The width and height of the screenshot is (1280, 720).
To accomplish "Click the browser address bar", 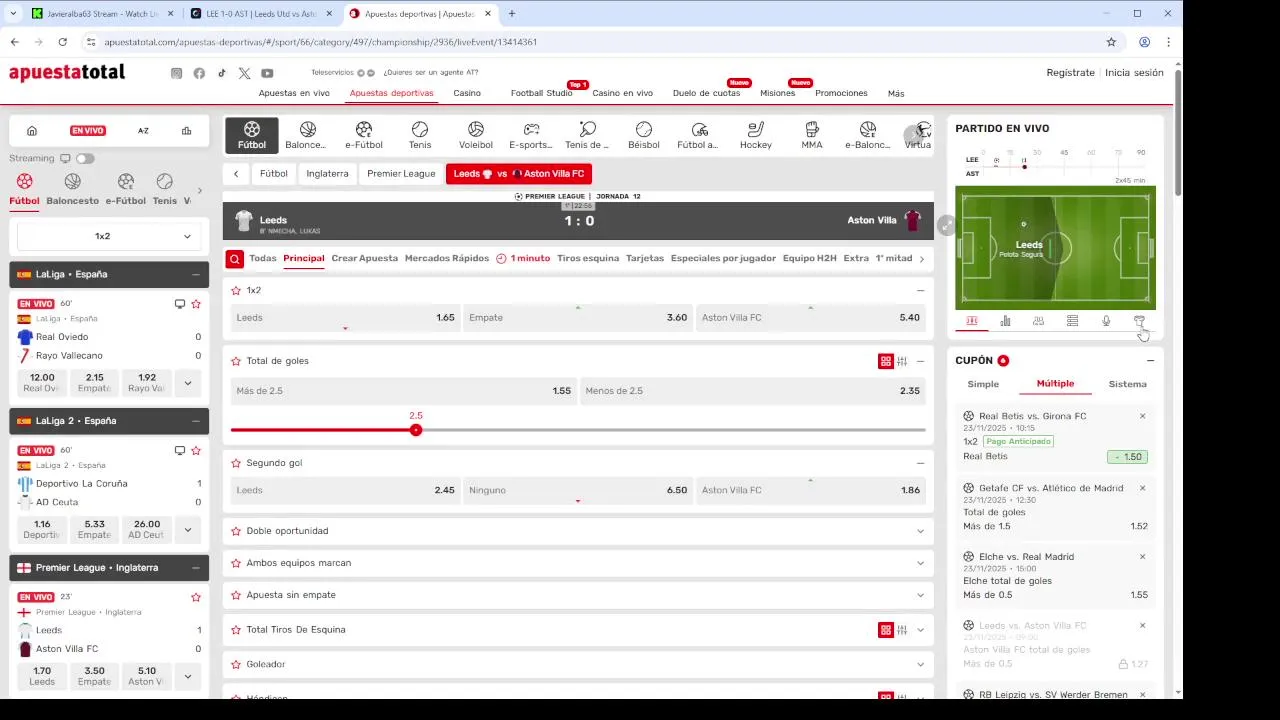I will click(x=590, y=42).
